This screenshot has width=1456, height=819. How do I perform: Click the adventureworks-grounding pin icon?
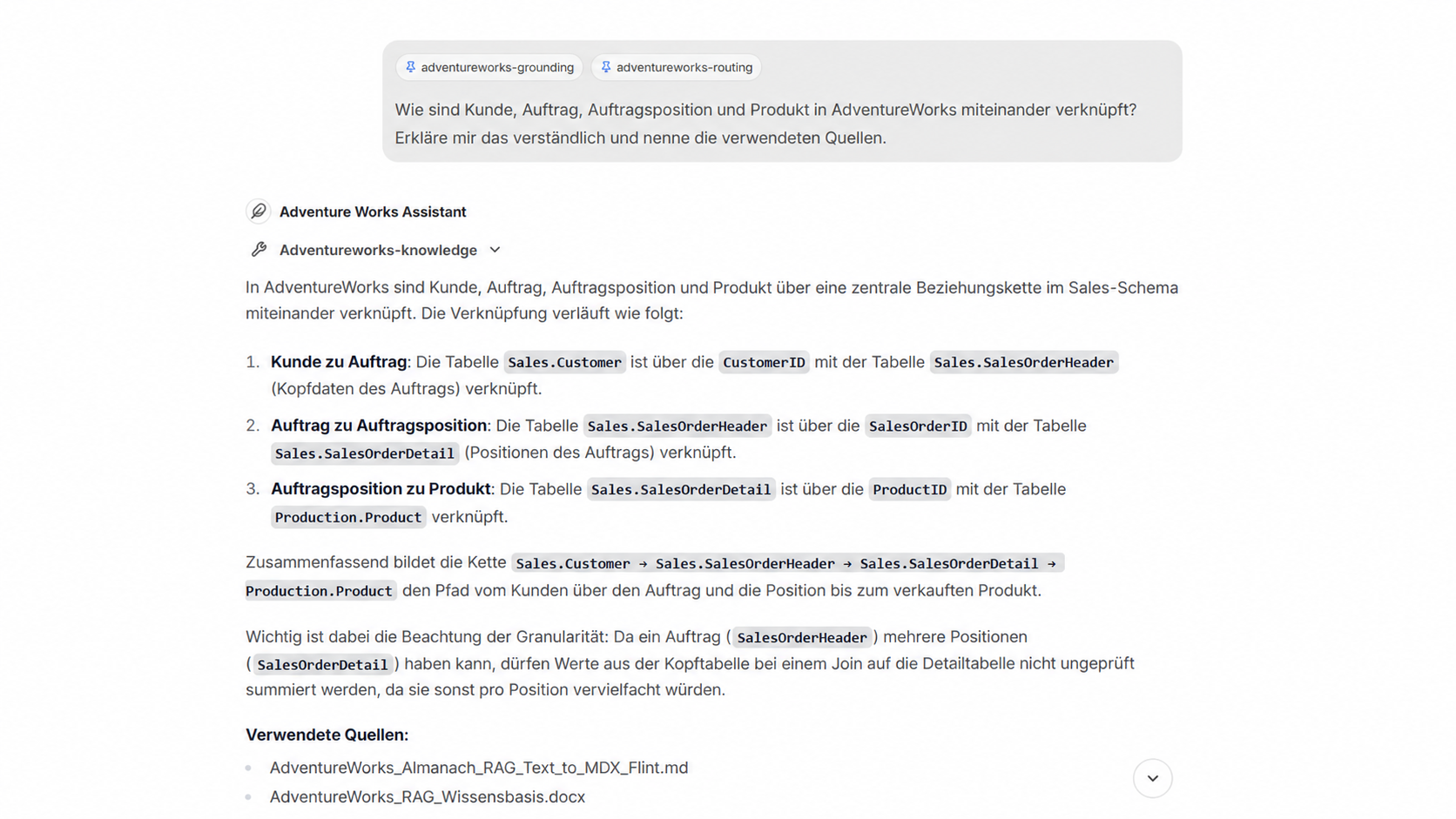tap(410, 67)
